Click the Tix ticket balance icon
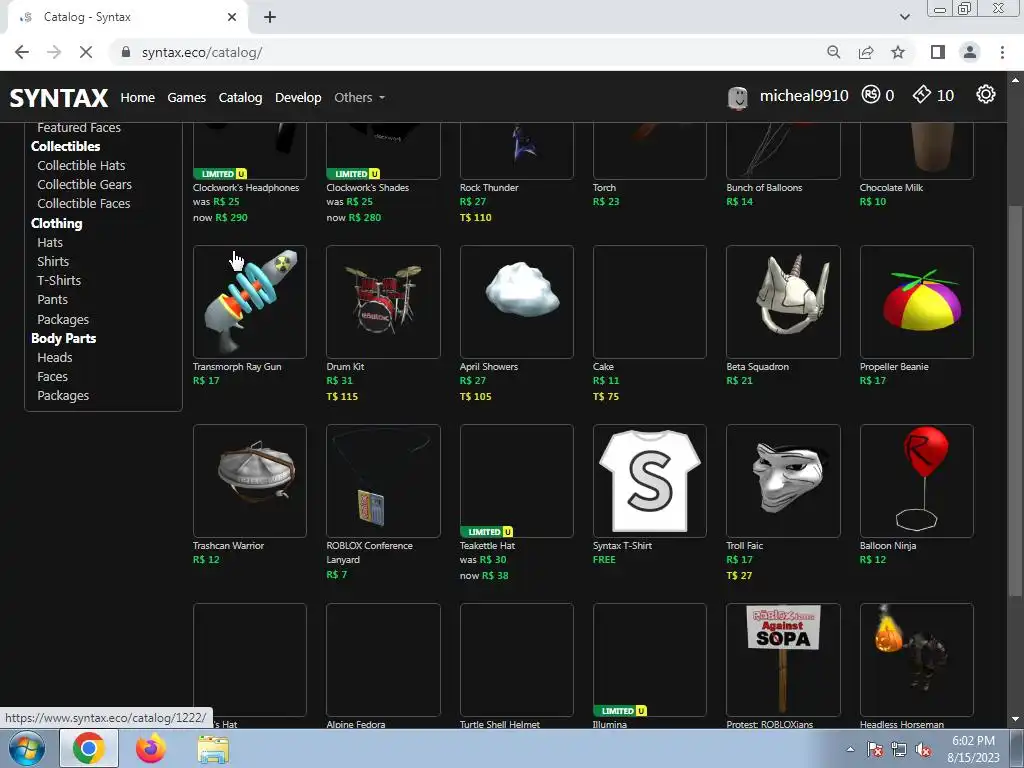The height and width of the screenshot is (768, 1024). (x=921, y=95)
